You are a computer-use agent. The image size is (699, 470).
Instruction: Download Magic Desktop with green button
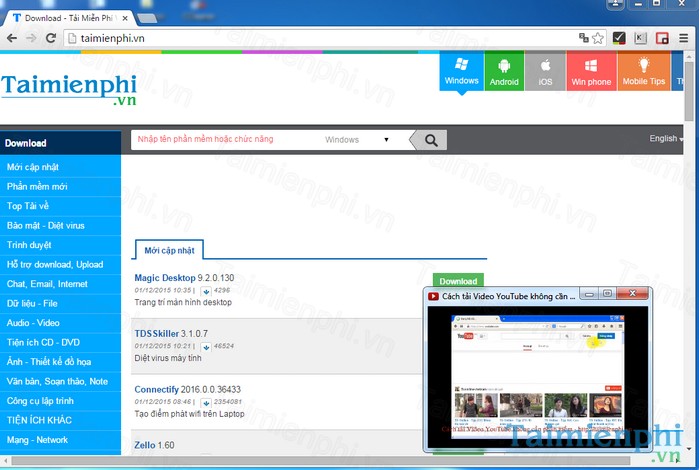[458, 281]
